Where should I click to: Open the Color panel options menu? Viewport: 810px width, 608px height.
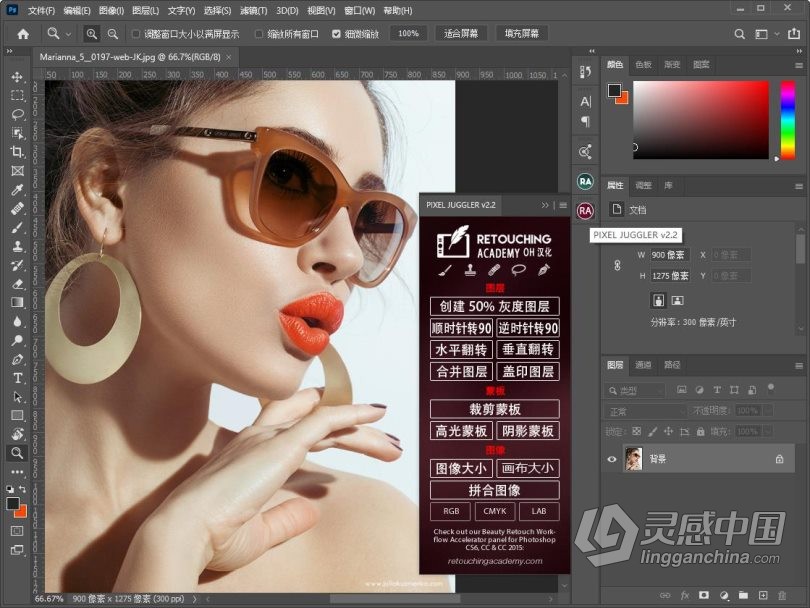tap(799, 66)
